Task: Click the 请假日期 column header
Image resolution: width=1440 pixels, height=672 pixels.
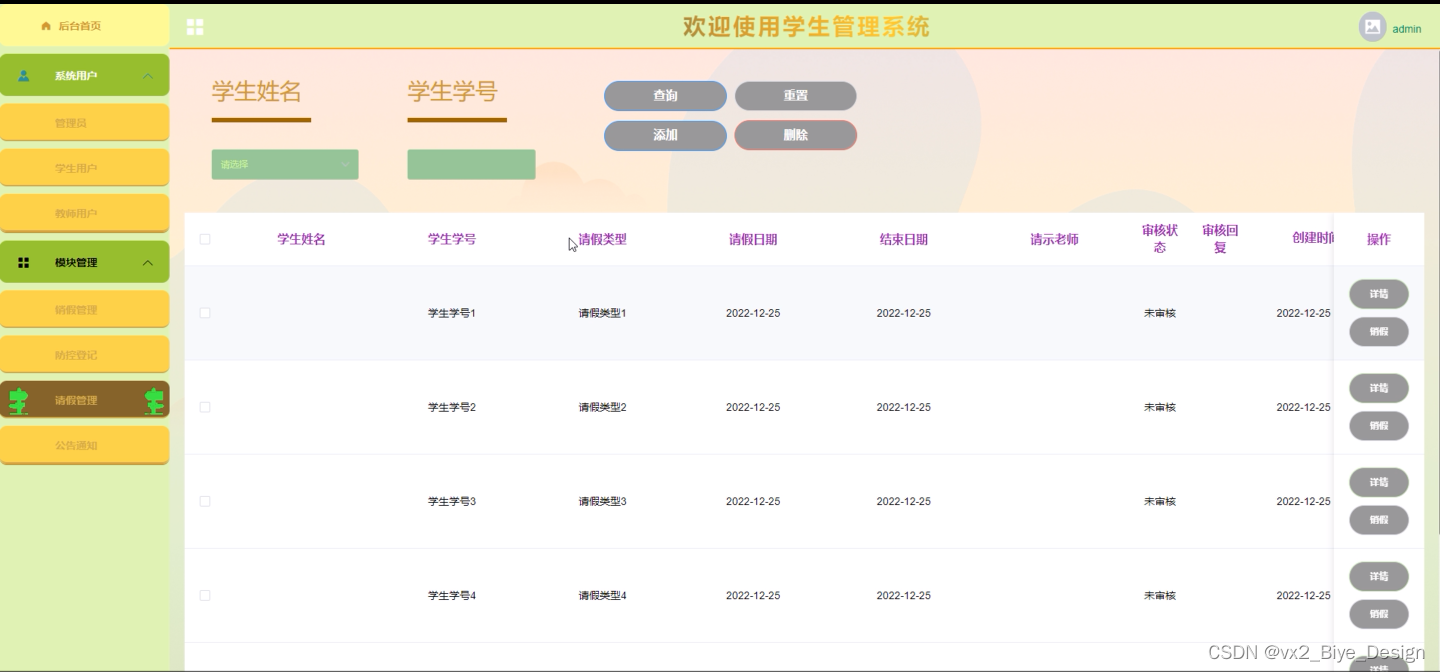Action: pyautogui.click(x=753, y=239)
